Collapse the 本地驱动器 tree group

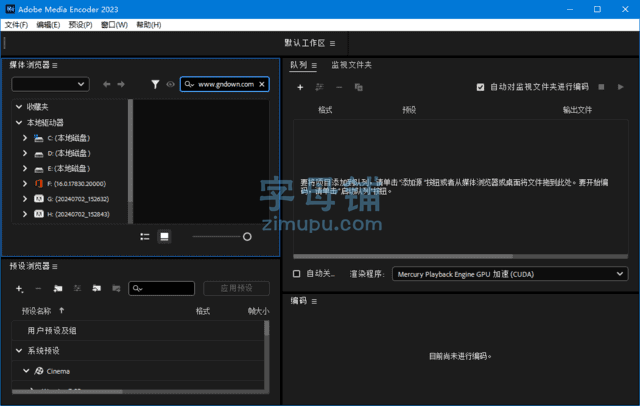[19, 122]
